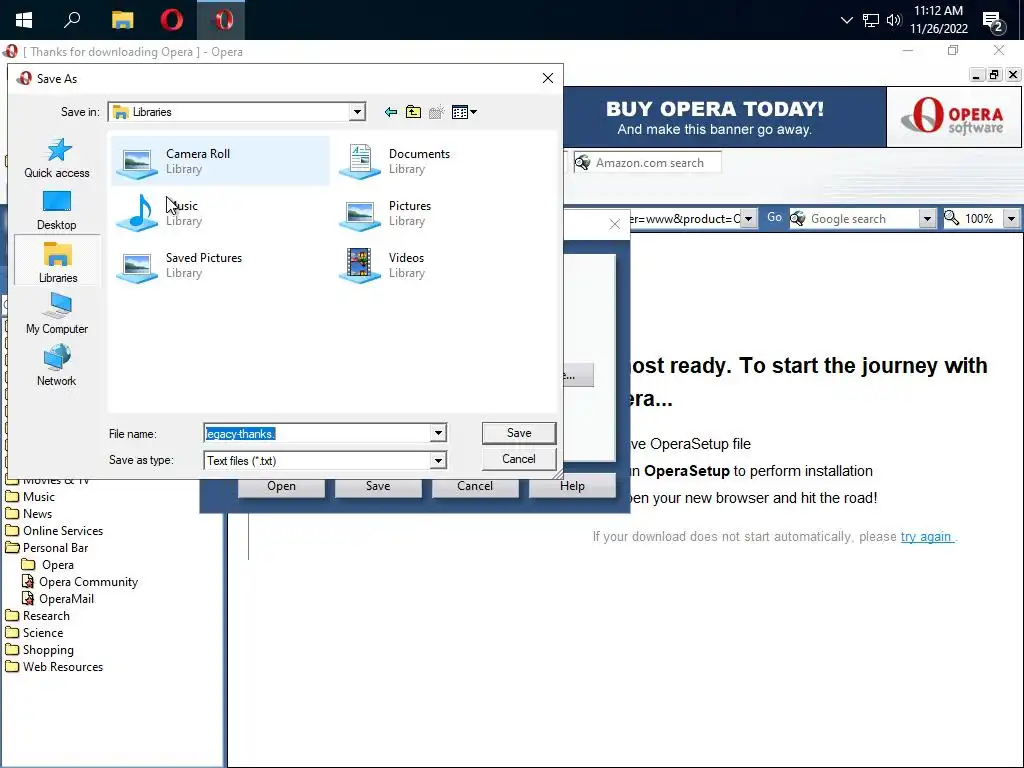The width and height of the screenshot is (1024, 768).
Task: Select the Videos library
Action: point(383,265)
